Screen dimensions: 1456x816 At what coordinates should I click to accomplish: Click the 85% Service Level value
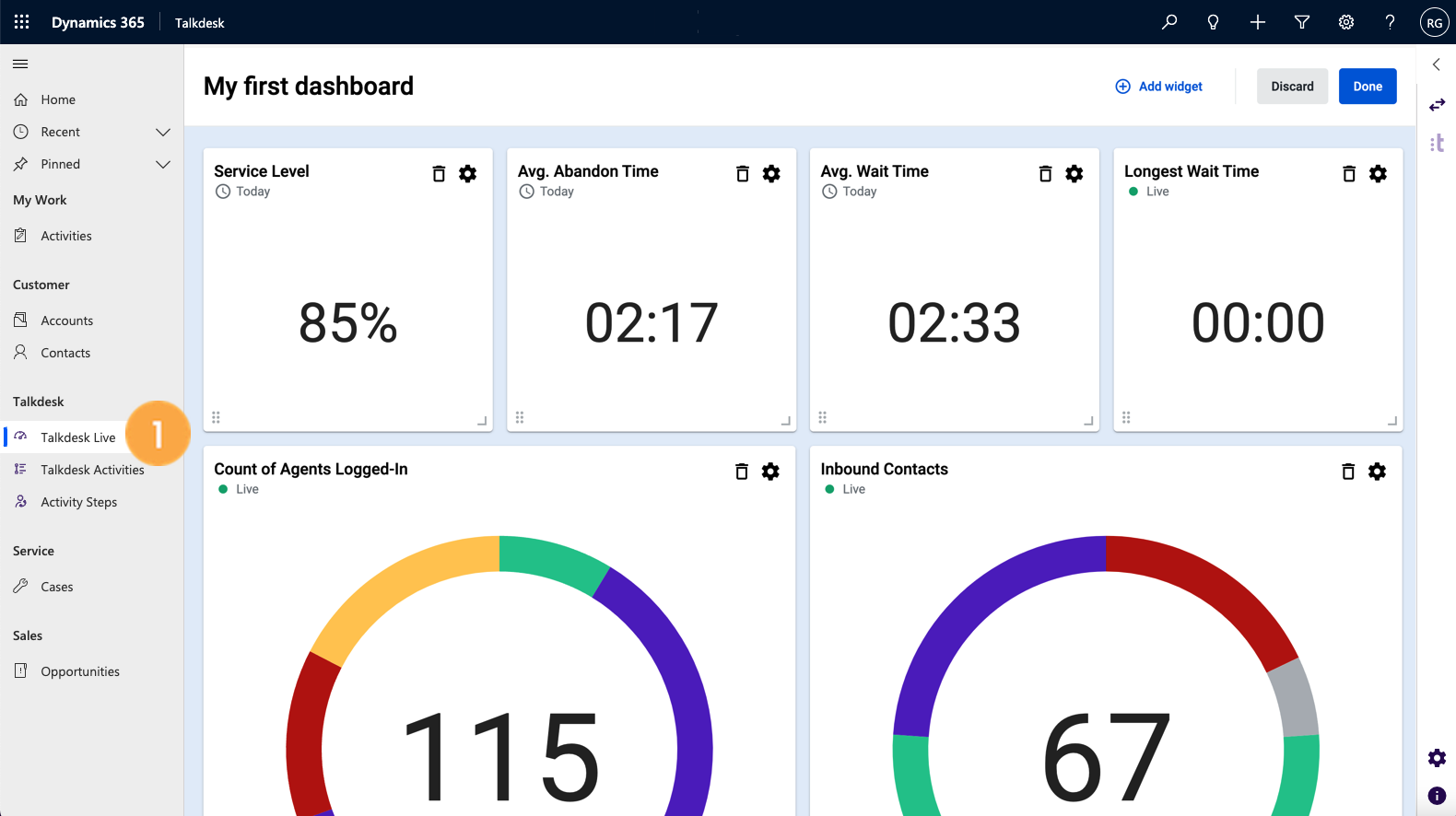pyautogui.click(x=348, y=323)
